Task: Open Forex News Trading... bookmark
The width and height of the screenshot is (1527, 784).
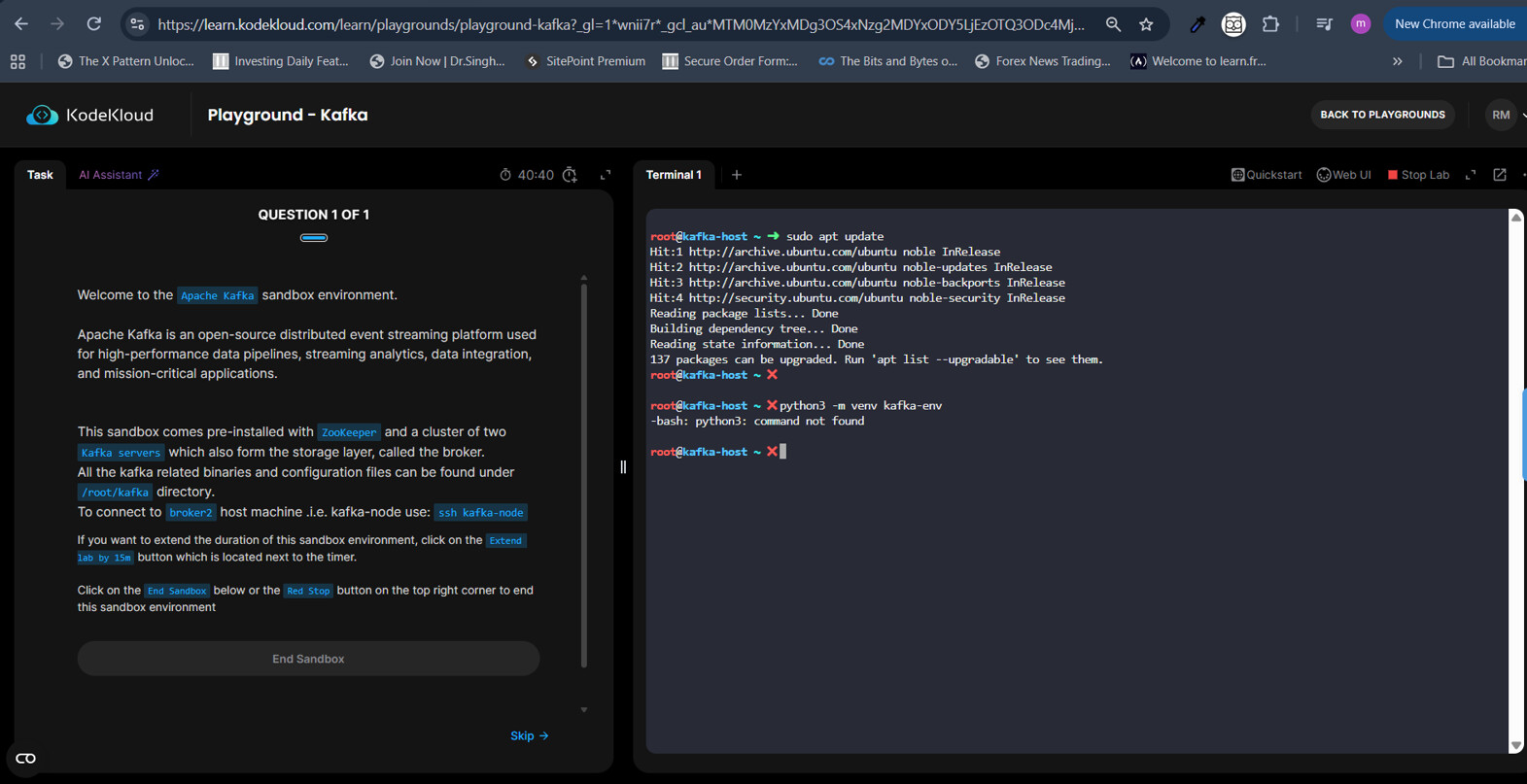Action: click(x=1042, y=61)
